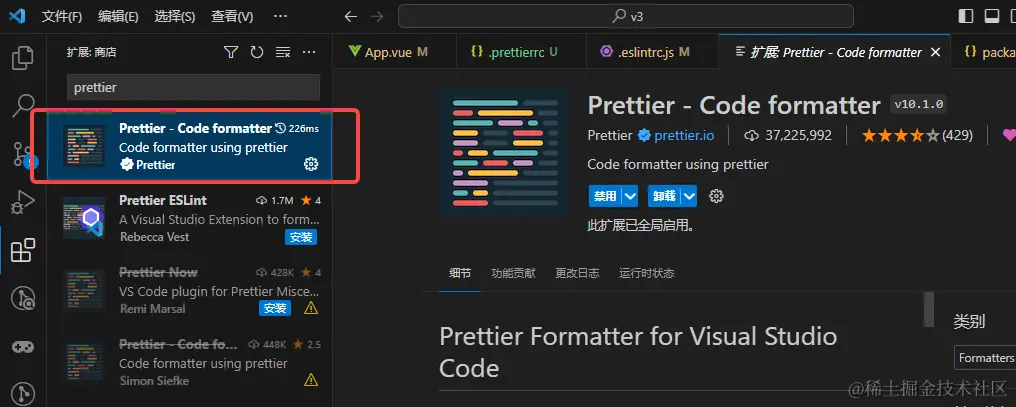The width and height of the screenshot is (1016, 407).
Task: Click the v10.1.0 version badge
Action: 919,104
